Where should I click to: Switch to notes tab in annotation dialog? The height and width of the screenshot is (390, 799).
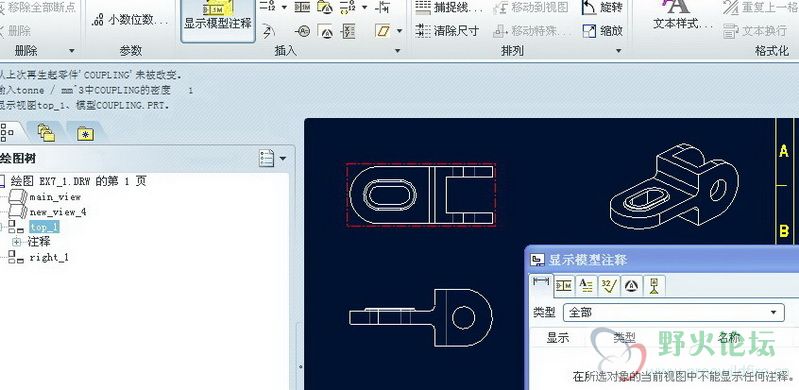586,285
